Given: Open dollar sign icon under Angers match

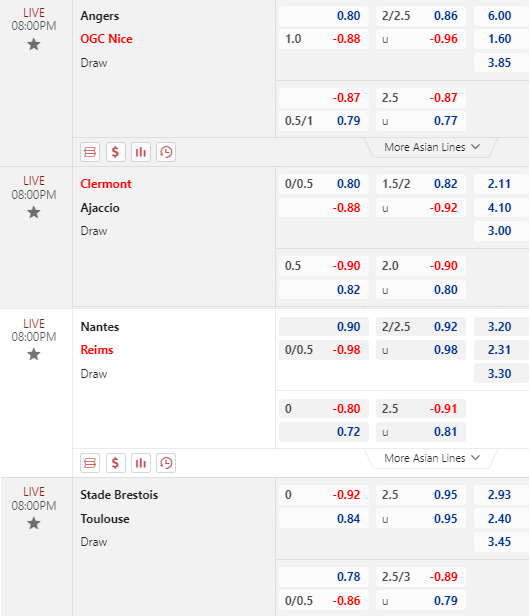Looking at the screenshot, I should coord(115,152).
